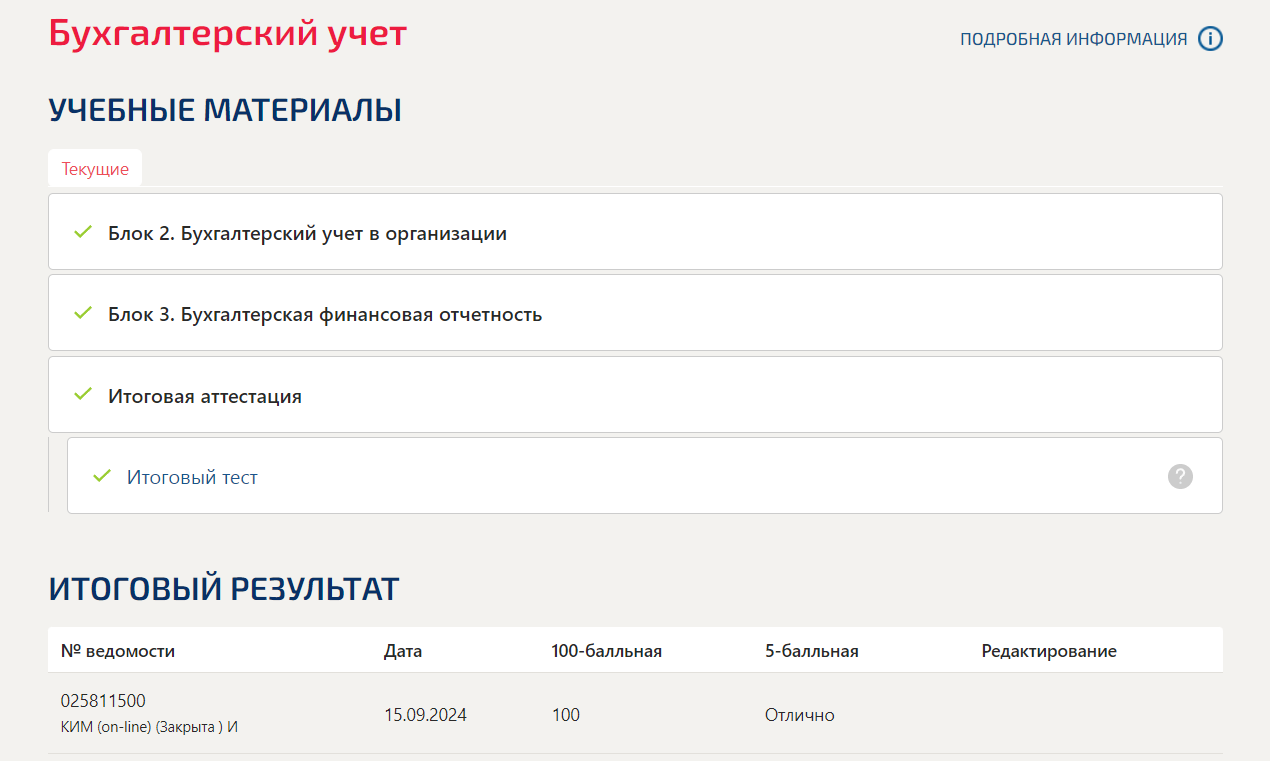Click the Бухгалтерский учет course title

tap(228, 33)
